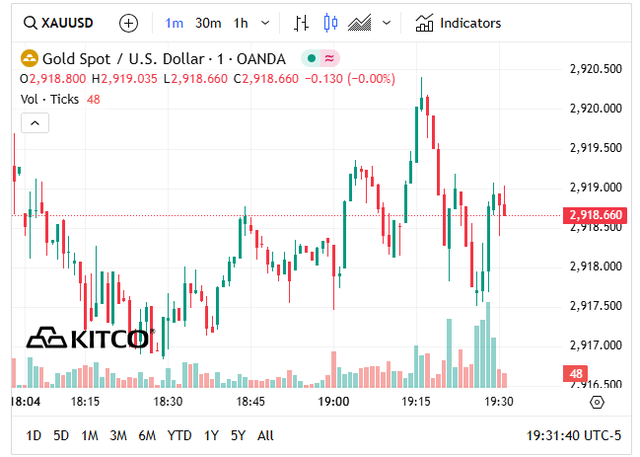Click the 18:30 time axis label
This screenshot has width=640, height=457.
pos(168,402)
